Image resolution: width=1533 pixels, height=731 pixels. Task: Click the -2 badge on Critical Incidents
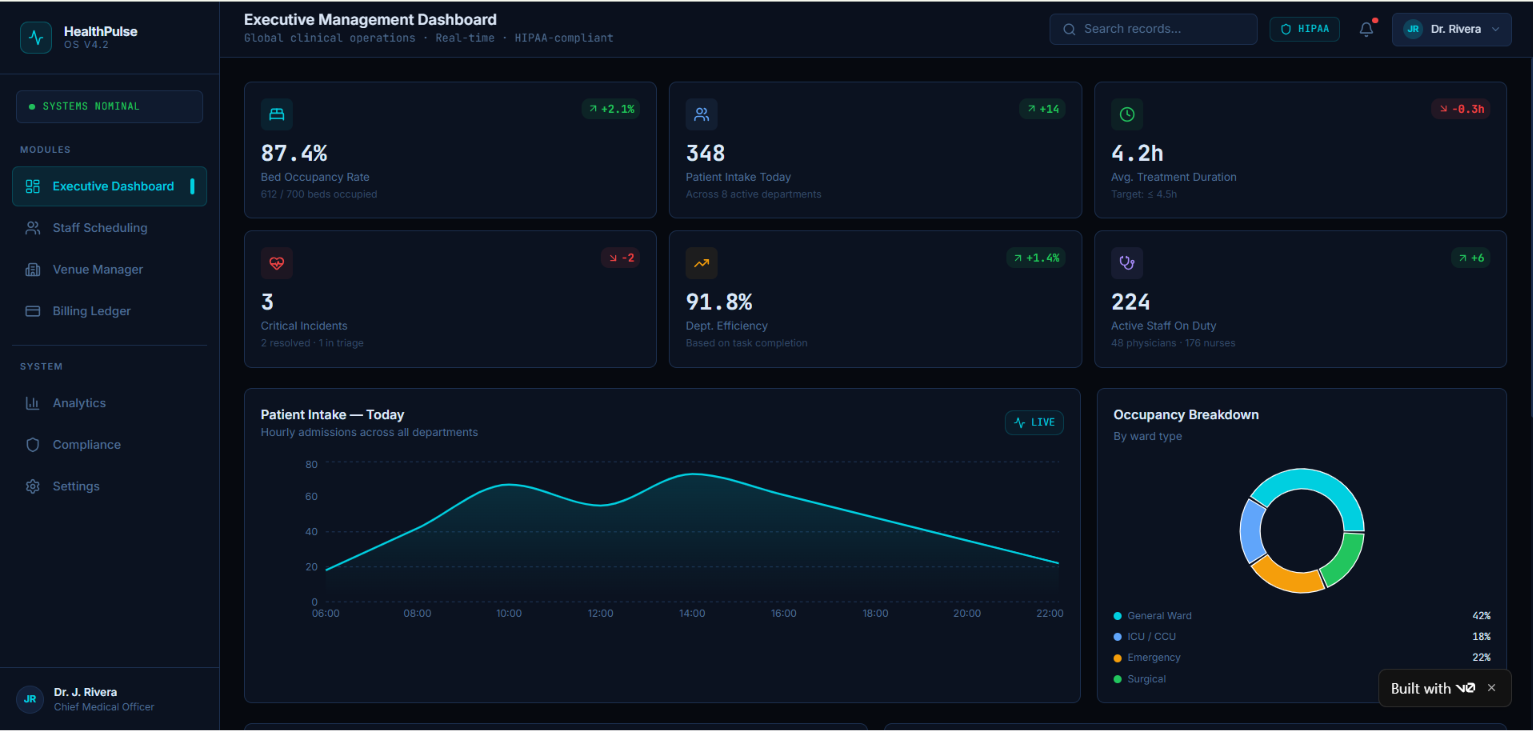[621, 258]
